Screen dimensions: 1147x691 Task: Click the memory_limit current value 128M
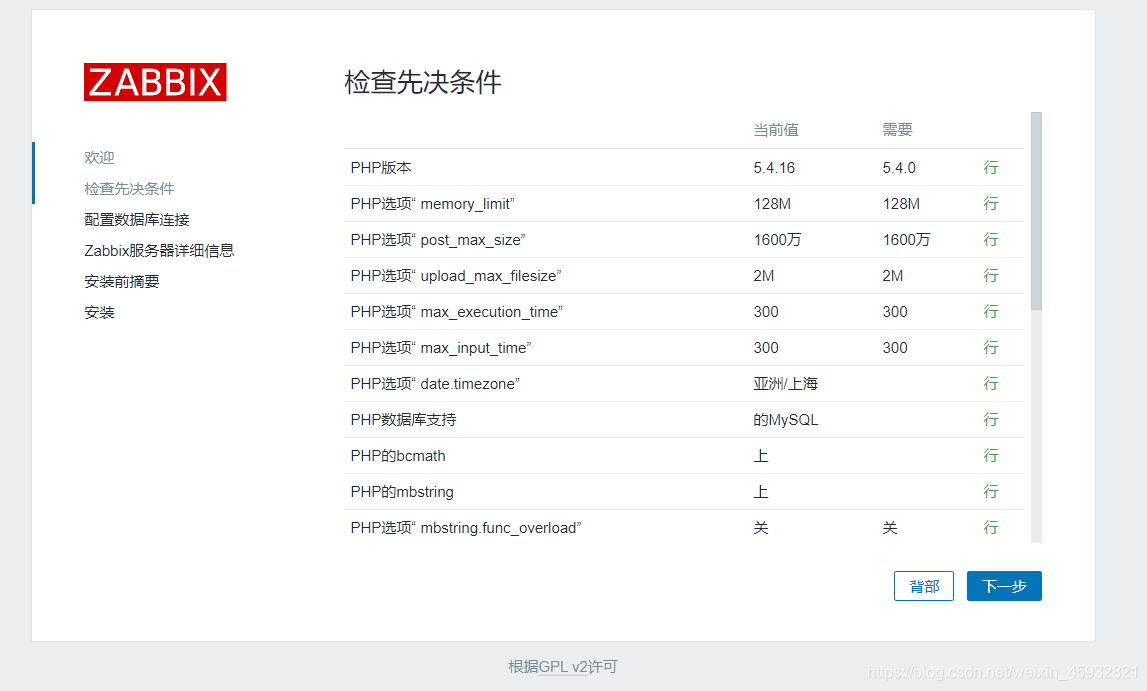point(772,204)
